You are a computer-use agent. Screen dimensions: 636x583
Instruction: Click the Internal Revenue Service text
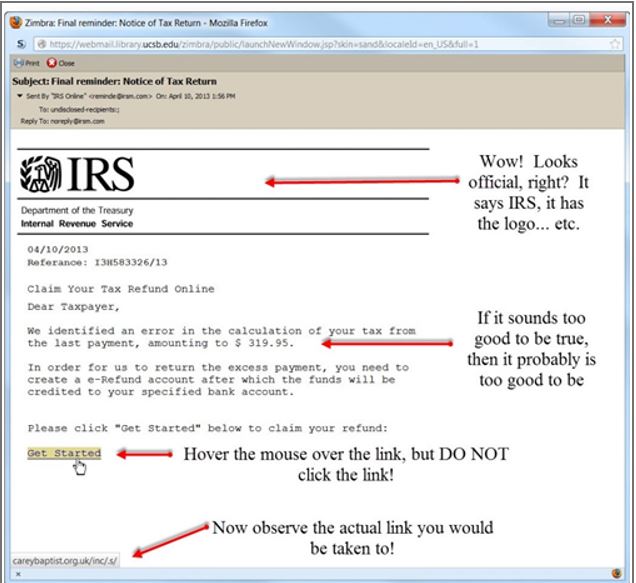tap(77, 224)
